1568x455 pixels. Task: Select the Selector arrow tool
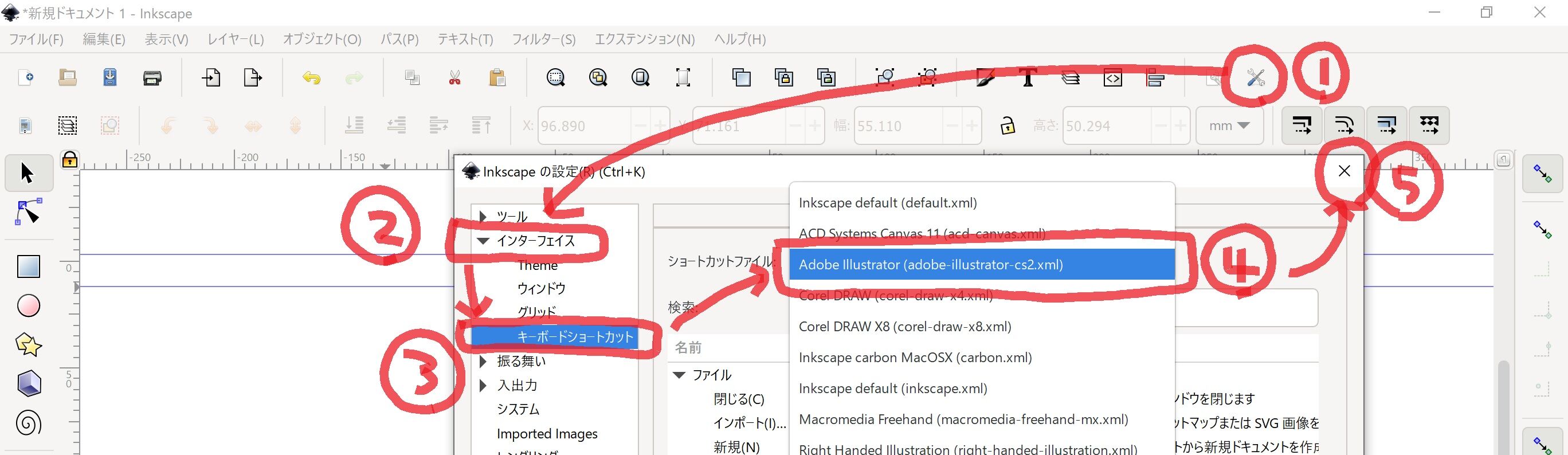(x=28, y=172)
